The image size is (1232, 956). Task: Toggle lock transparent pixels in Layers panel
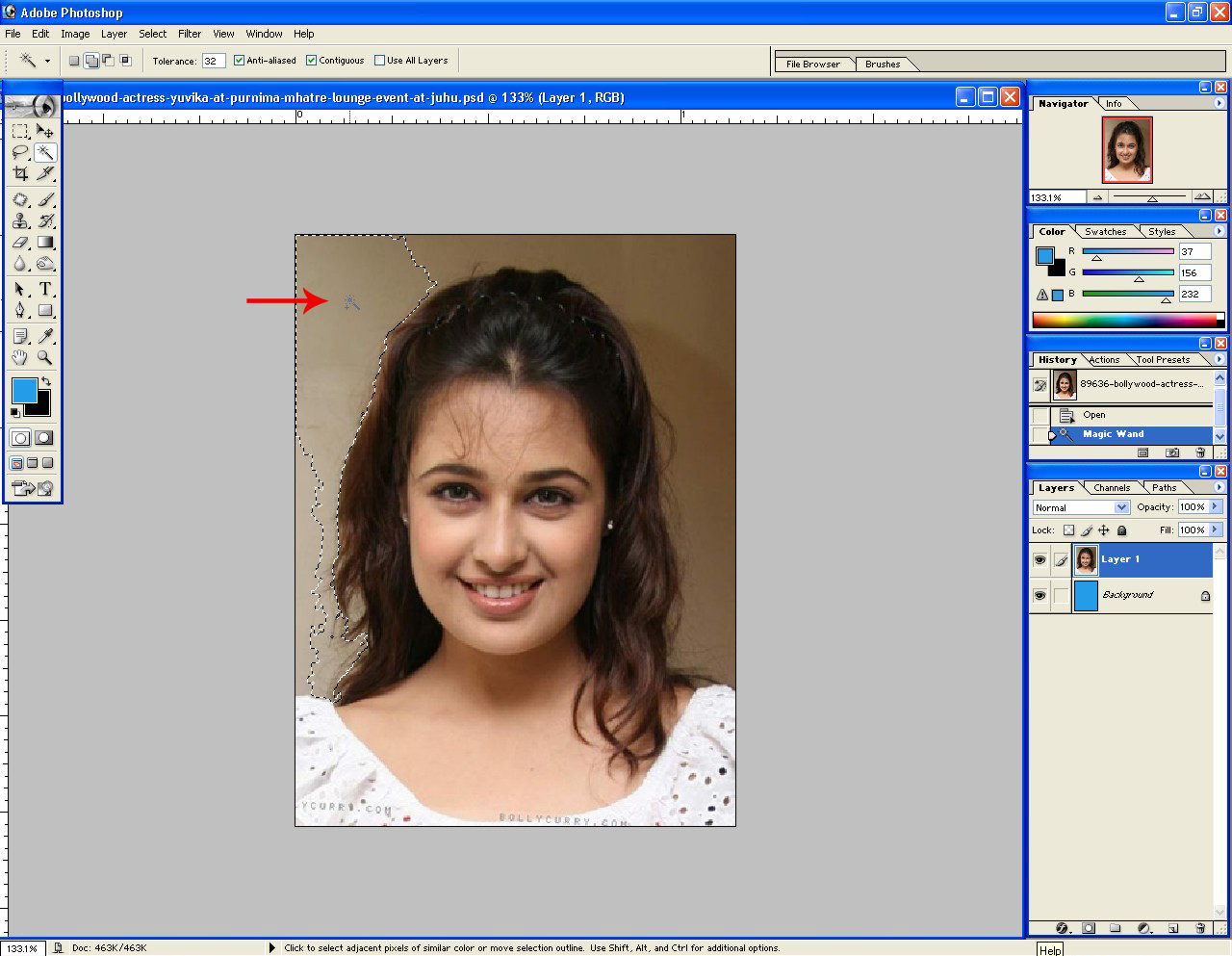(x=1068, y=530)
